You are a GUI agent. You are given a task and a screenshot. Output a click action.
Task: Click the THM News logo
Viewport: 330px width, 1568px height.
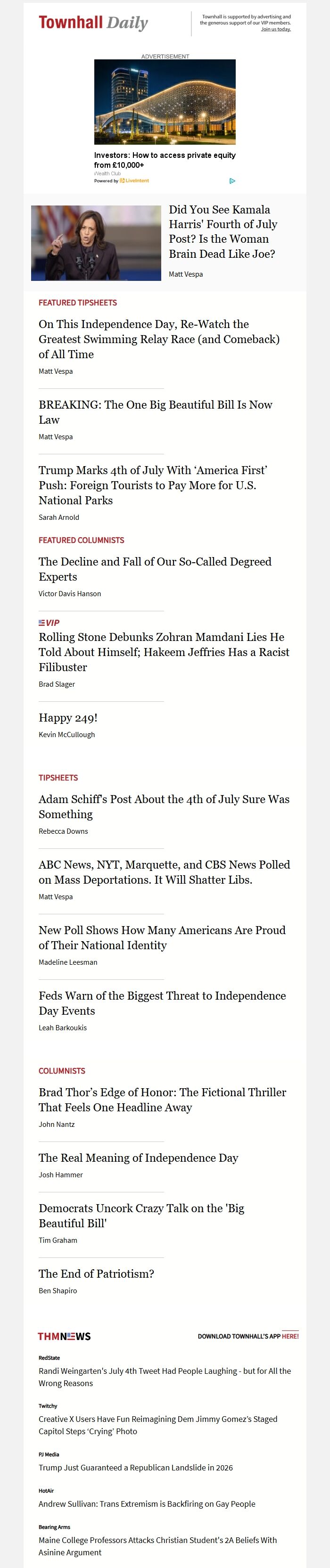[65, 1336]
